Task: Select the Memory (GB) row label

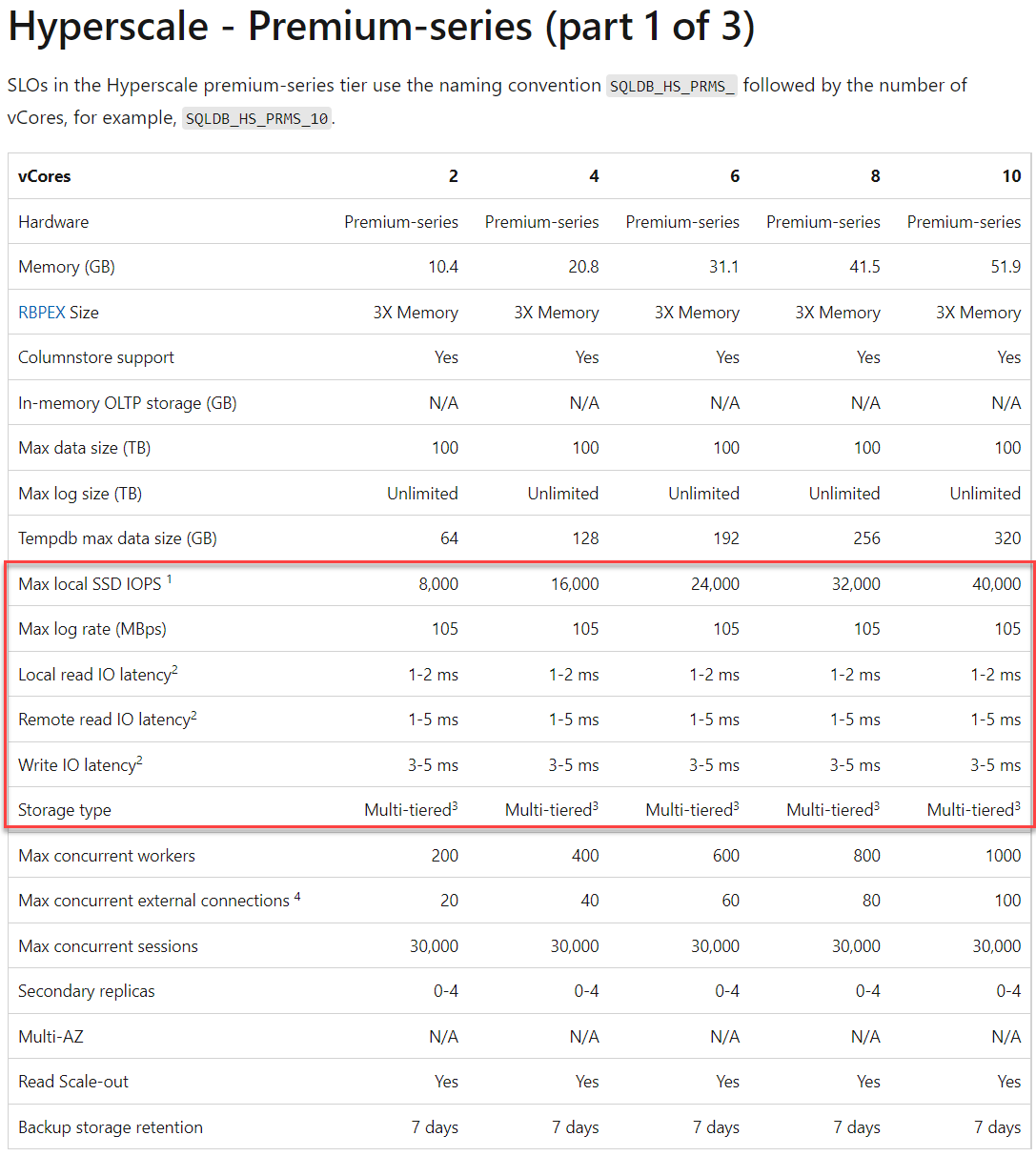Action: point(67,267)
